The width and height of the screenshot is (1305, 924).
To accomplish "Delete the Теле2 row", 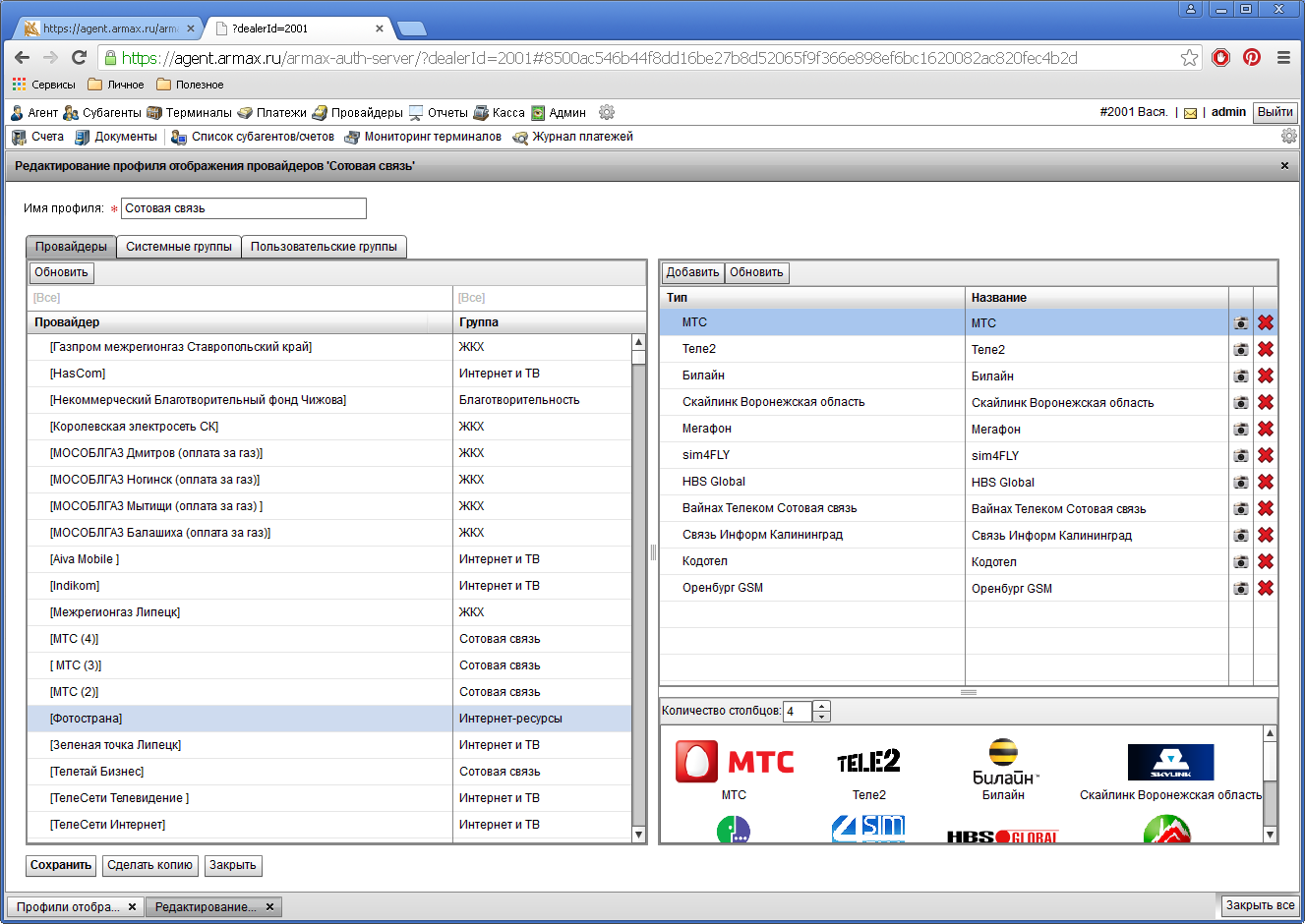I will pos(1266,349).
